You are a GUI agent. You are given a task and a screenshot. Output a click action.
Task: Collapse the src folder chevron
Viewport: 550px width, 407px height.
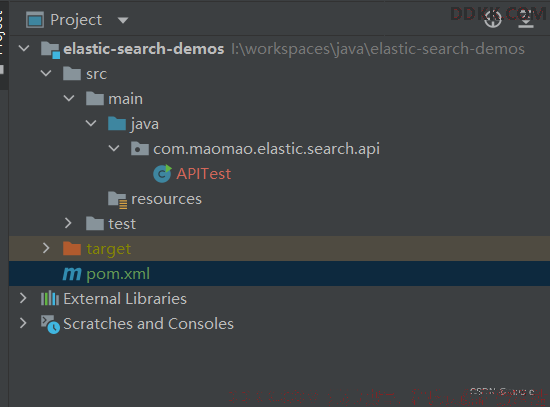(x=46, y=73)
